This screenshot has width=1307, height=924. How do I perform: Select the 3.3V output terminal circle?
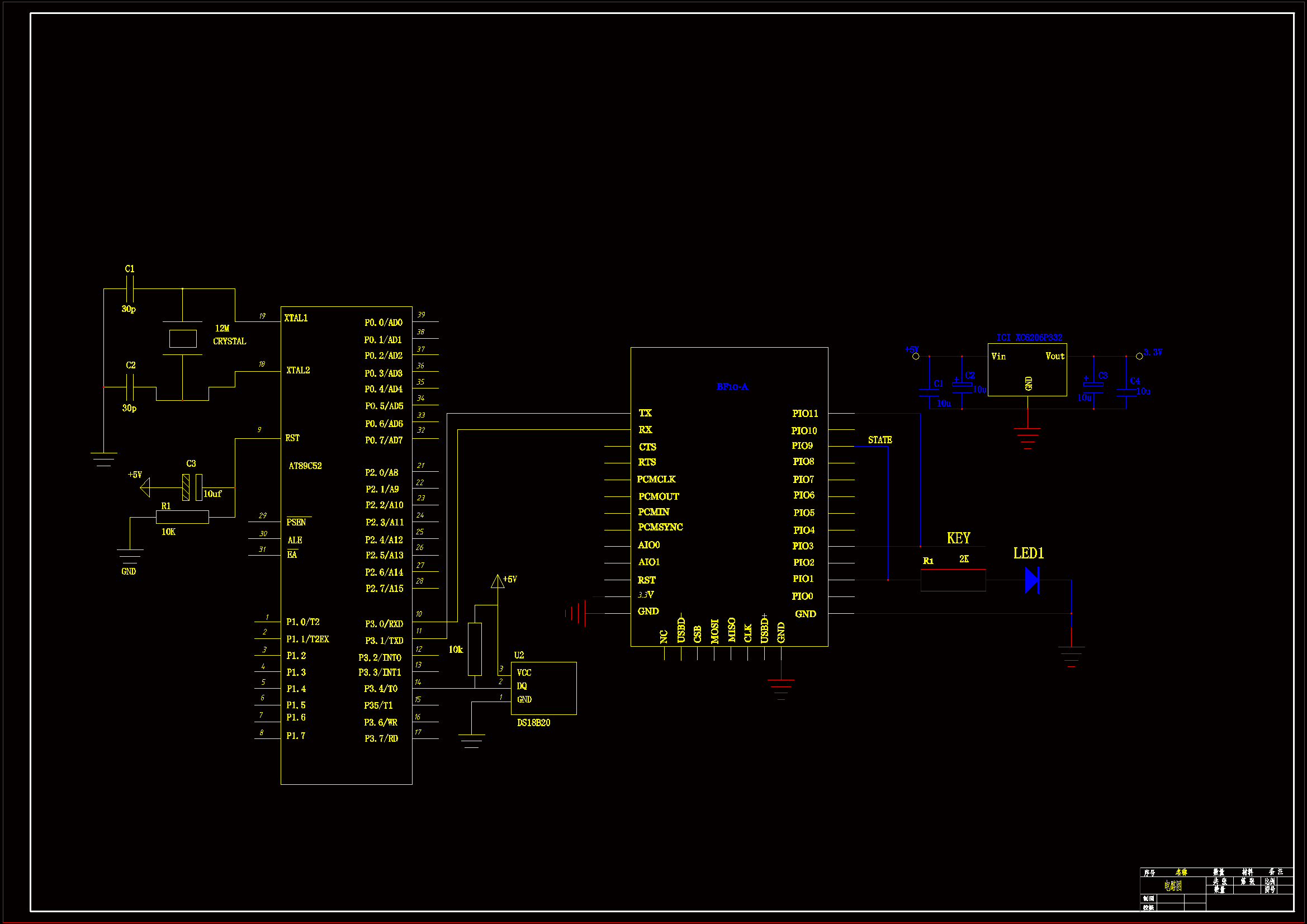(1139, 357)
